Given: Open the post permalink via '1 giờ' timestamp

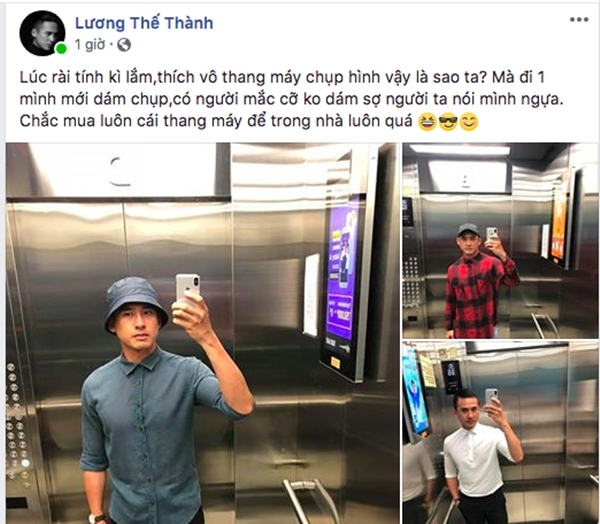Looking at the screenshot, I should click(x=90, y=45).
